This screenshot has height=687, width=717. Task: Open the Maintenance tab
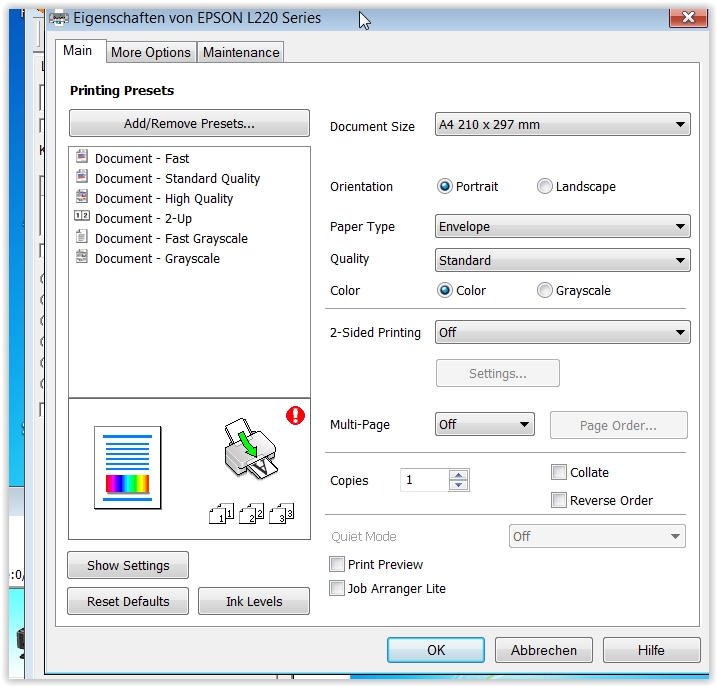(241, 52)
